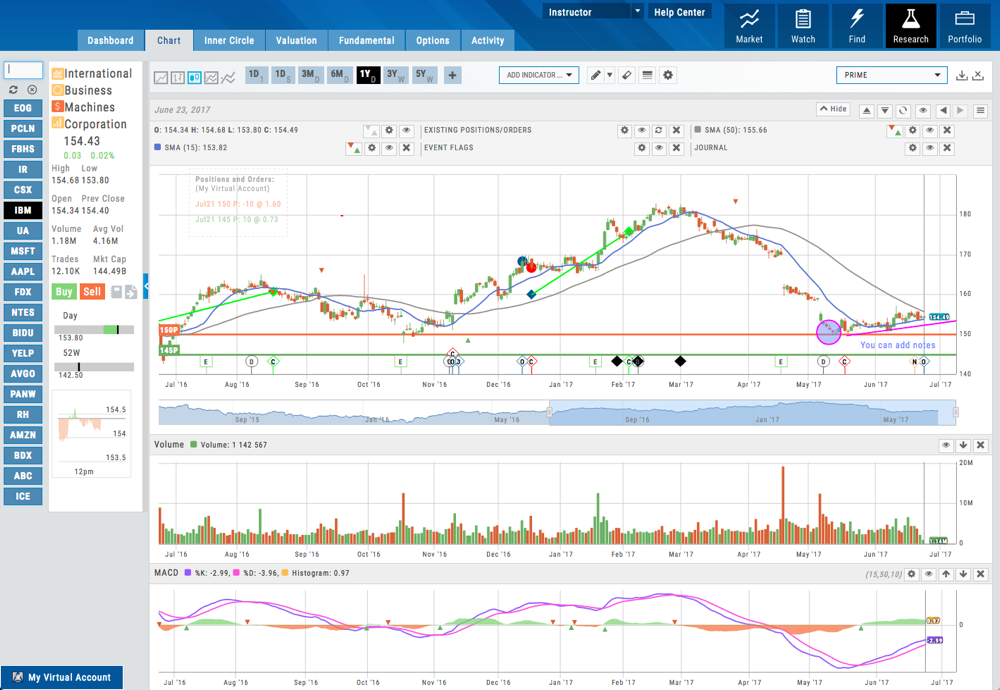Open the Portfolio section
Viewport: 1000px width, 690px height.
click(x=964, y=26)
